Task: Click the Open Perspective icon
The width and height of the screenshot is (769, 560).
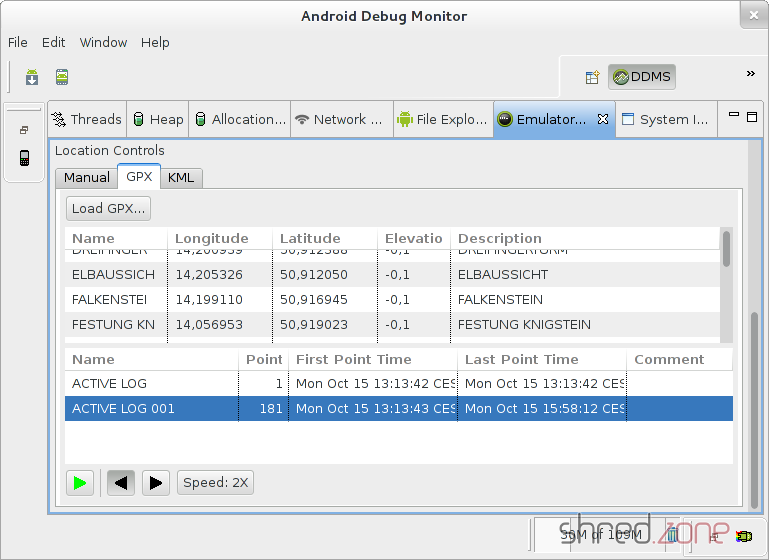Action: tap(592, 77)
